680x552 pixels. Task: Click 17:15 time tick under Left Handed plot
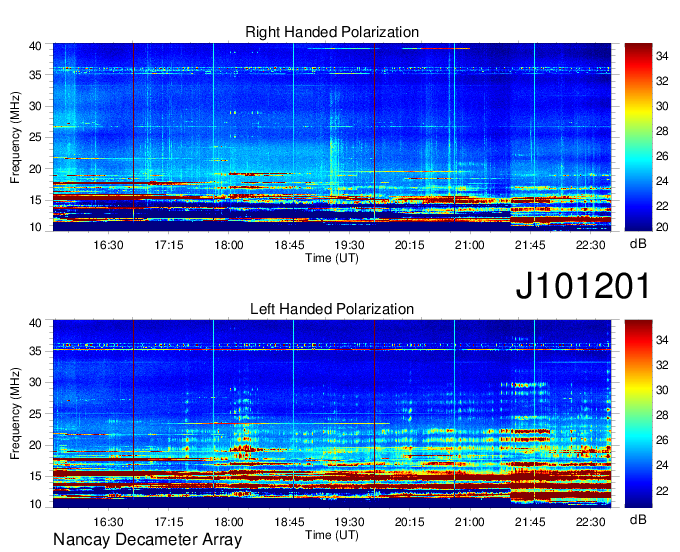pos(169,522)
